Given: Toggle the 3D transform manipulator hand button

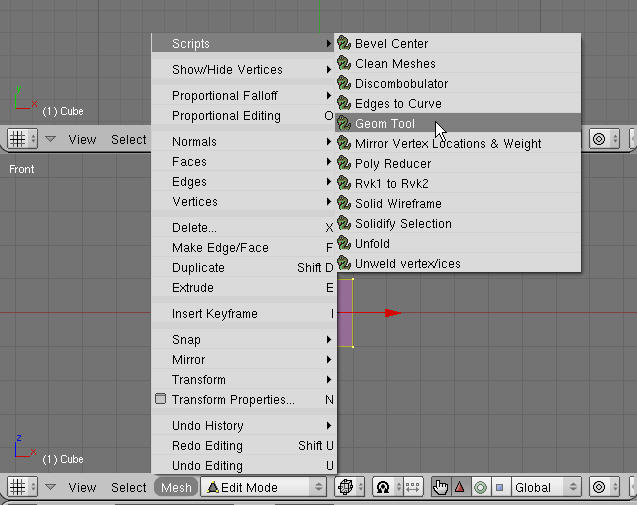Looking at the screenshot, I should 440,487.
